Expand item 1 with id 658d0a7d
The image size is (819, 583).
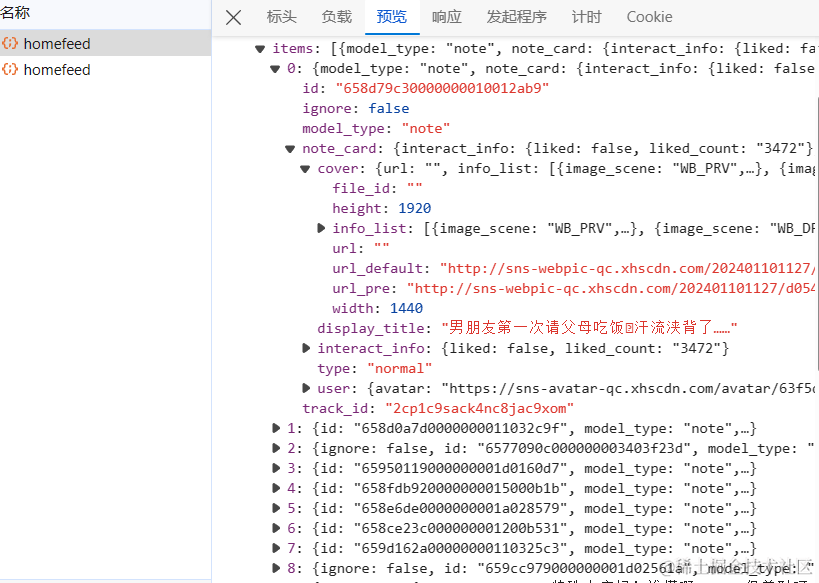tap(276, 428)
